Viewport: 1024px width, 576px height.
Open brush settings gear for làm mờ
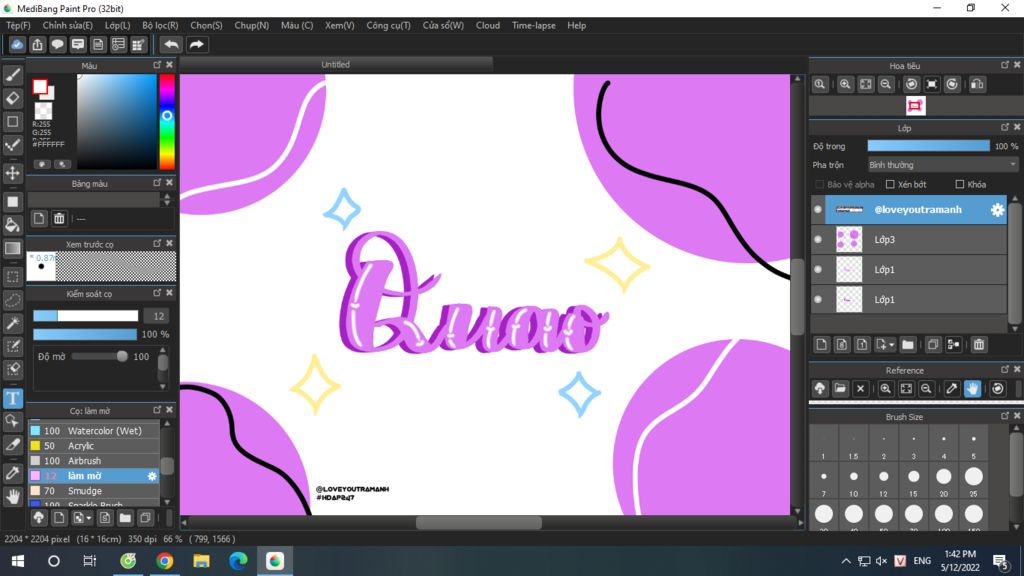pyautogui.click(x=152, y=476)
